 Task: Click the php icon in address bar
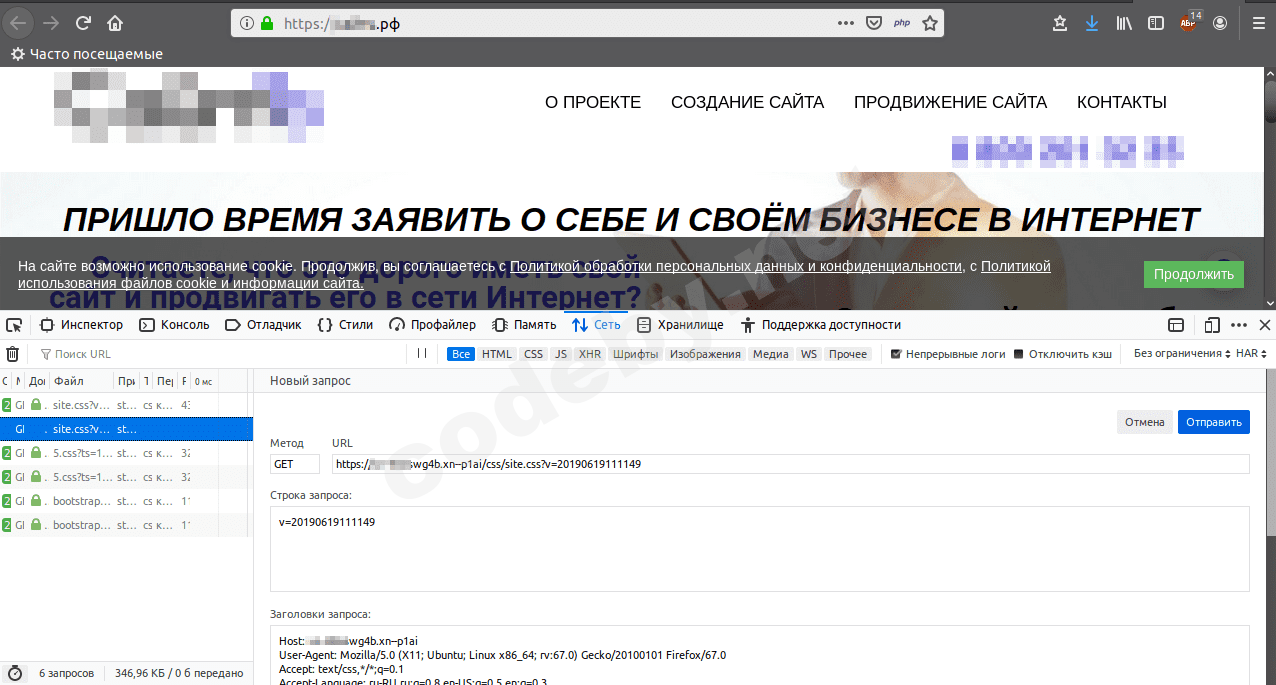(901, 23)
